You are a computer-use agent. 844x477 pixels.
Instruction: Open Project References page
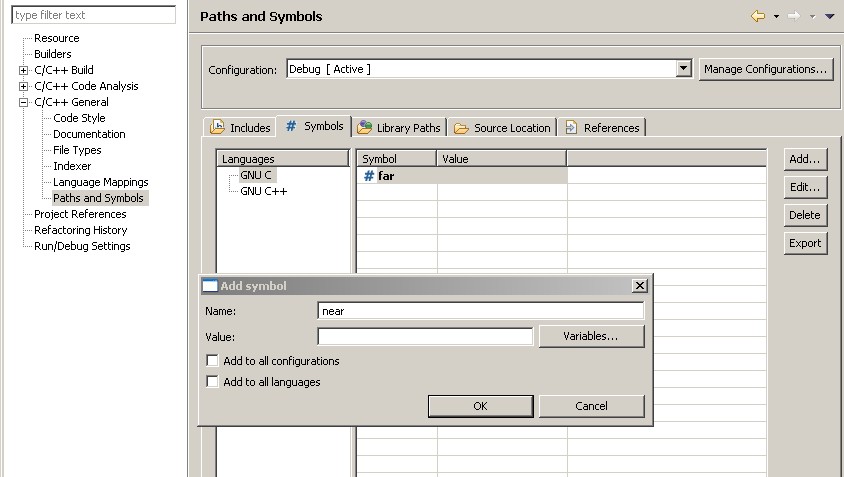[80, 214]
